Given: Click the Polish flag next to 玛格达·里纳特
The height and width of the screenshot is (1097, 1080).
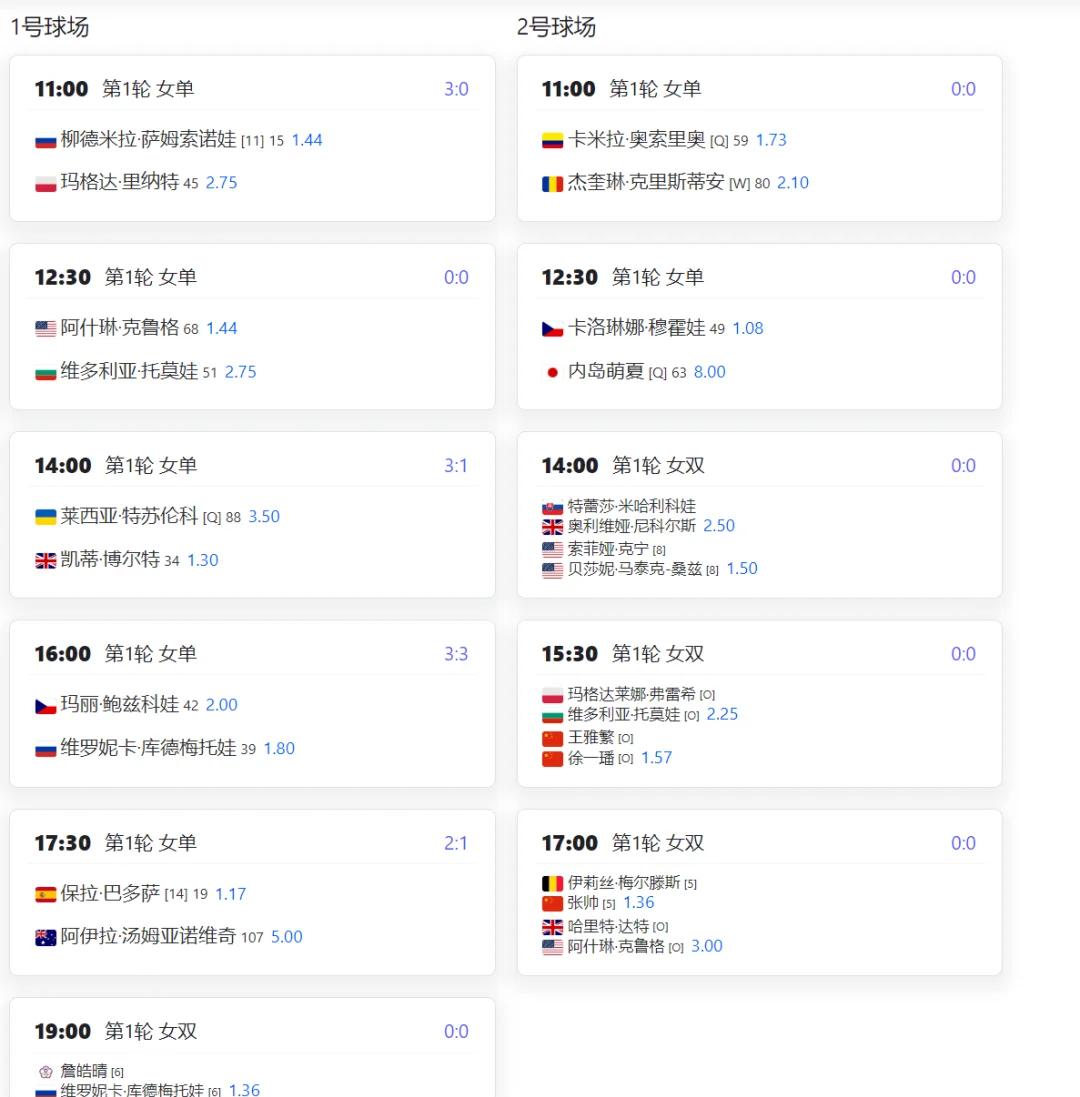Looking at the screenshot, I should click(x=46, y=183).
